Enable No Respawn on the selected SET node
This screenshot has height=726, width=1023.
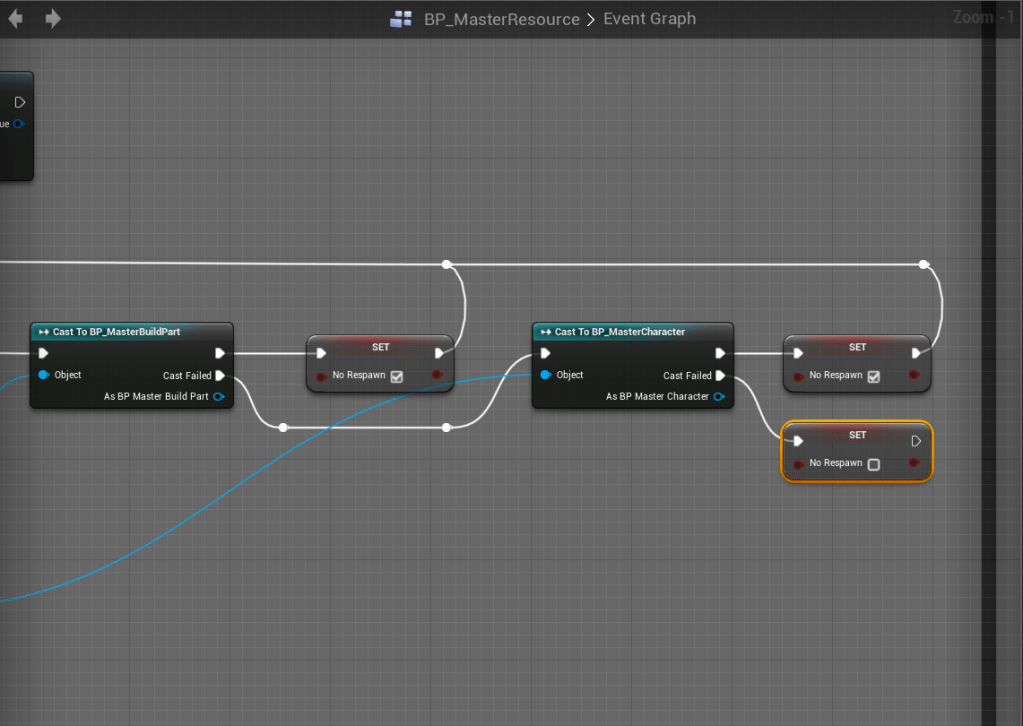click(874, 464)
